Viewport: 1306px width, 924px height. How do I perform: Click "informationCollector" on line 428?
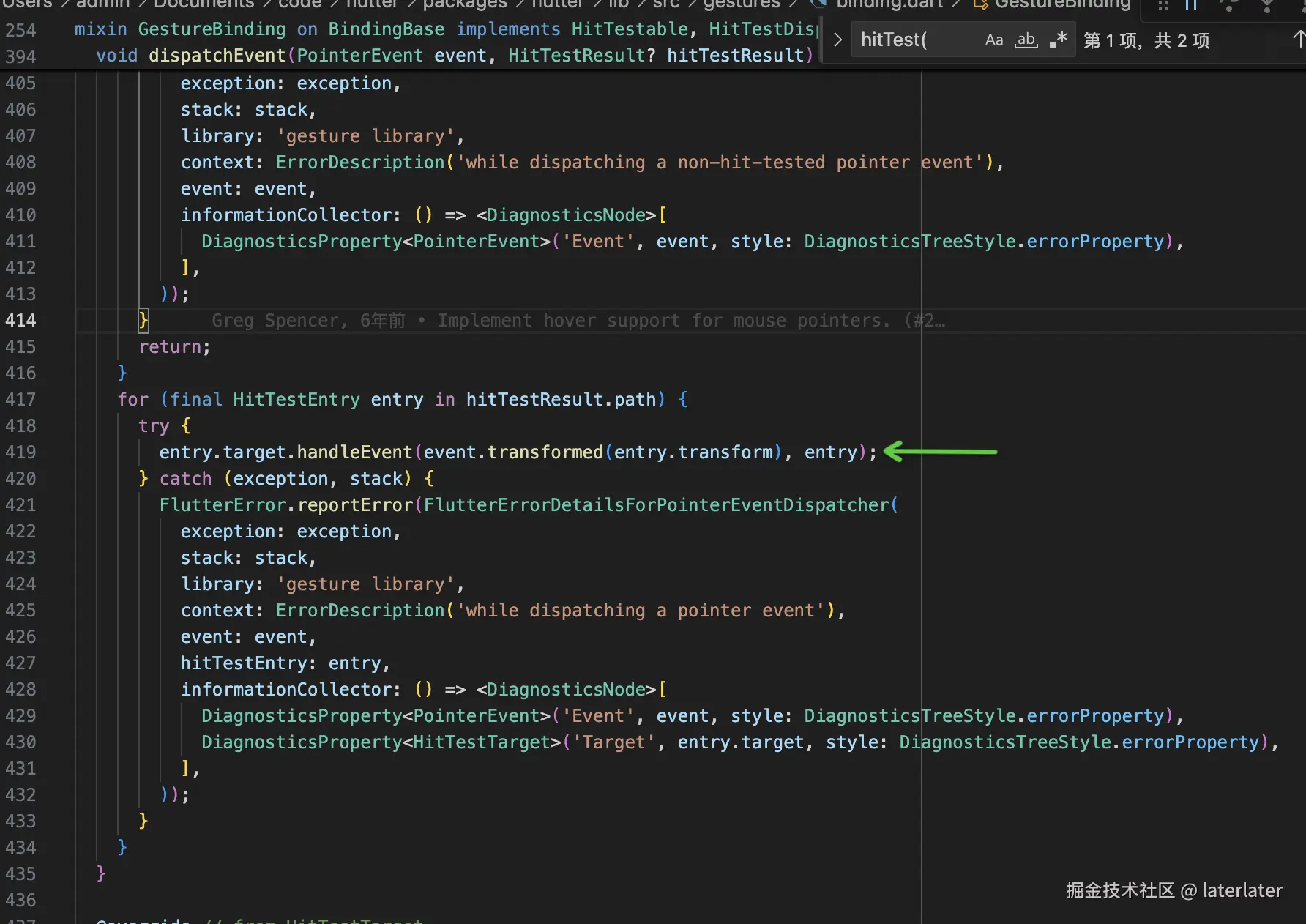click(x=286, y=690)
